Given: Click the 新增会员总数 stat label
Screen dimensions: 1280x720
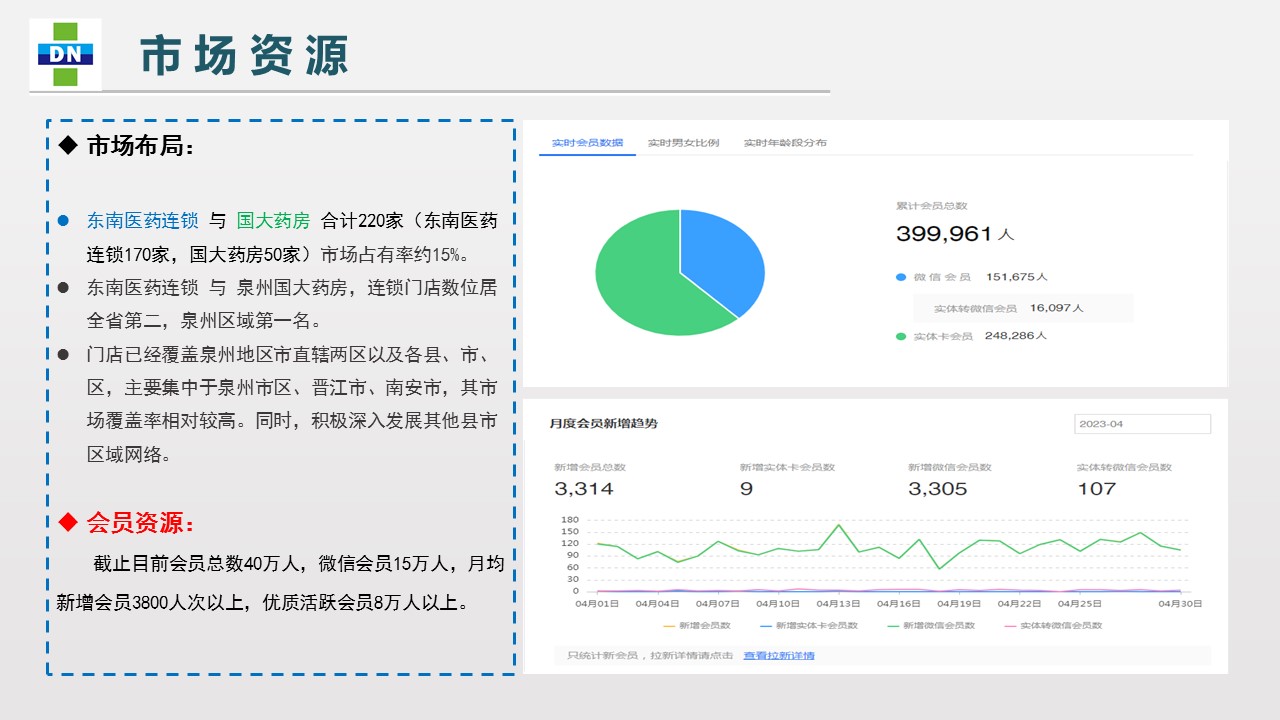Looking at the screenshot, I should 590,467.
